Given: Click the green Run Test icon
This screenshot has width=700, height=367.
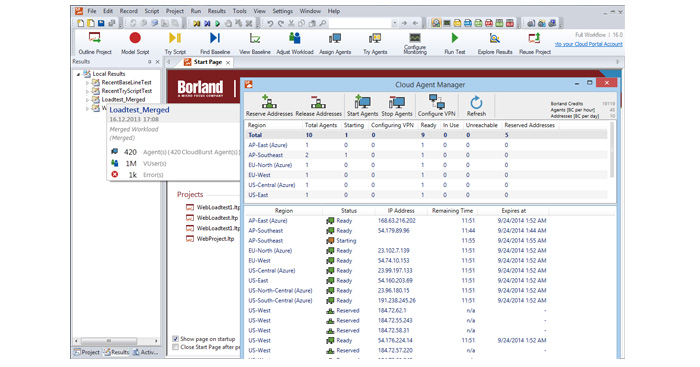Looking at the screenshot, I should (454, 38).
